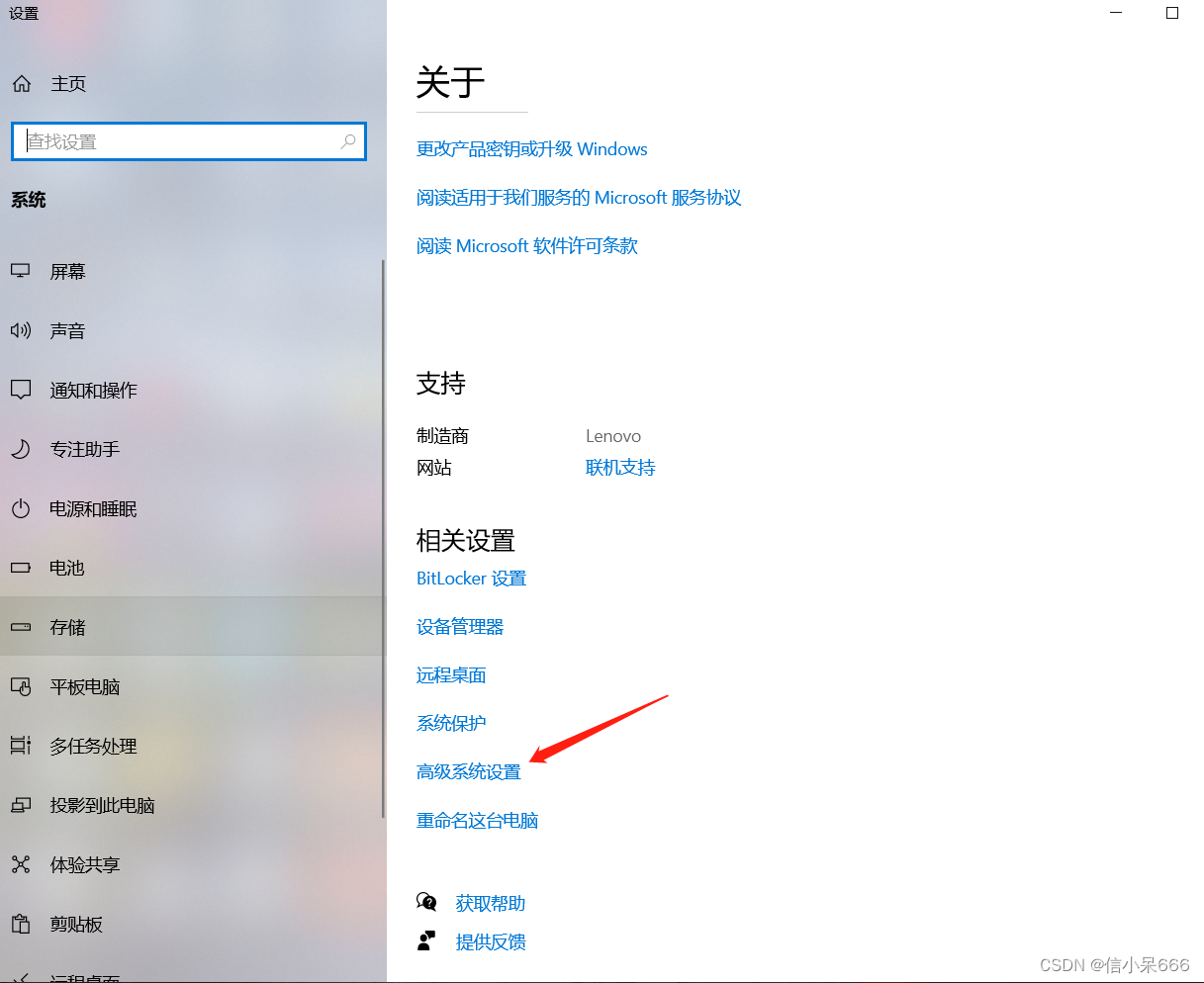The width and height of the screenshot is (1204, 983).
Task: Open 电源和睡眠 via its power icon
Action: (x=21, y=509)
